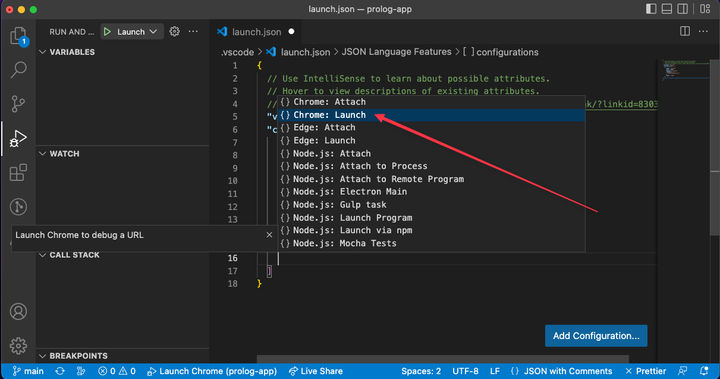Toggle the bottom panel layout icon
Image resolution: width=720 pixels, height=379 pixels.
[667, 9]
